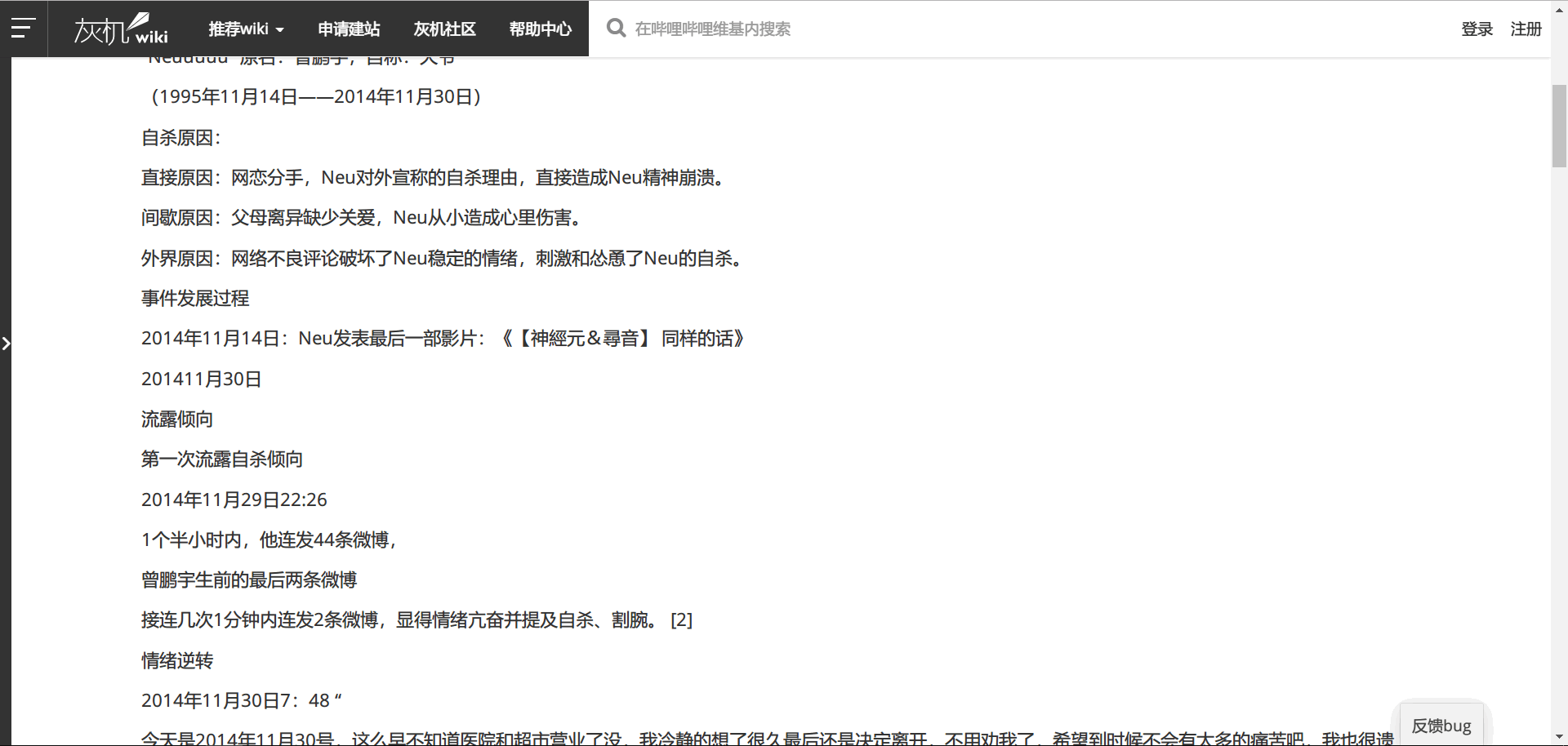Expand the left sidebar chevron arrow

[x=6, y=344]
